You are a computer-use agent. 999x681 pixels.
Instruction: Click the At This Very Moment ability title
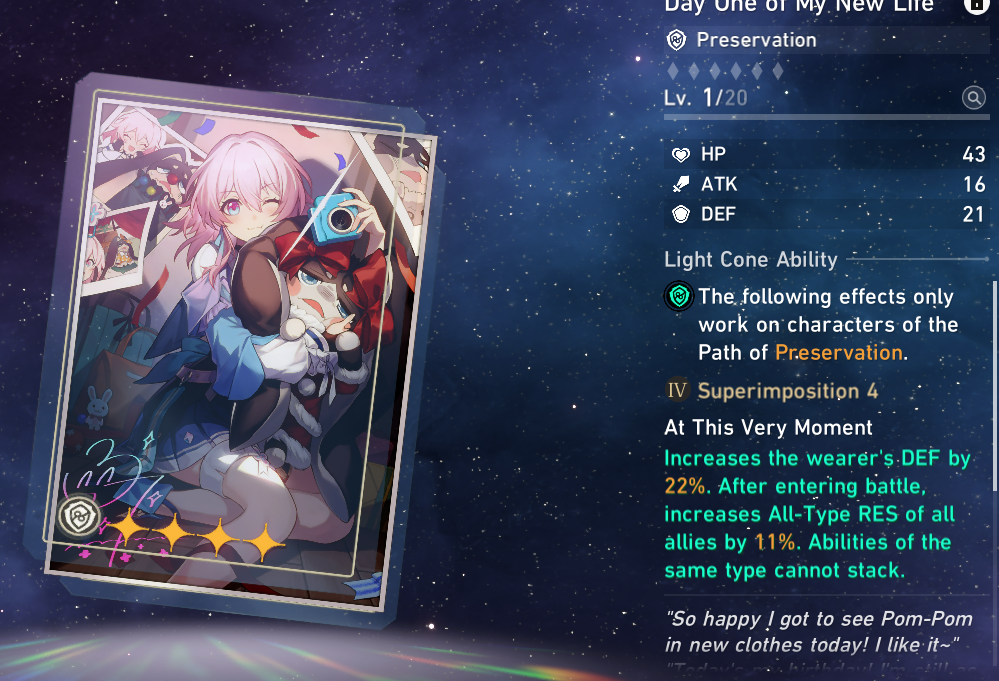click(x=768, y=427)
